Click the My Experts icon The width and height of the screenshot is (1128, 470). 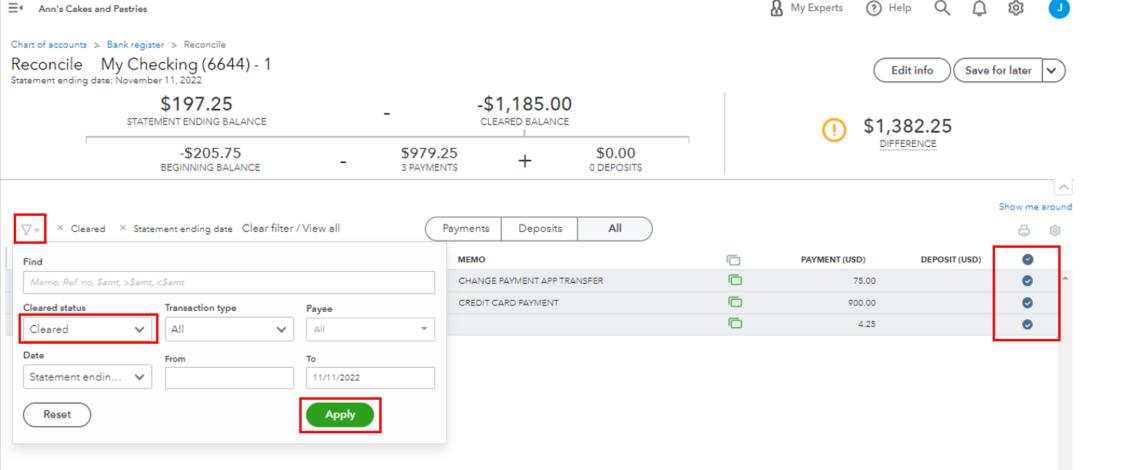click(x=777, y=8)
